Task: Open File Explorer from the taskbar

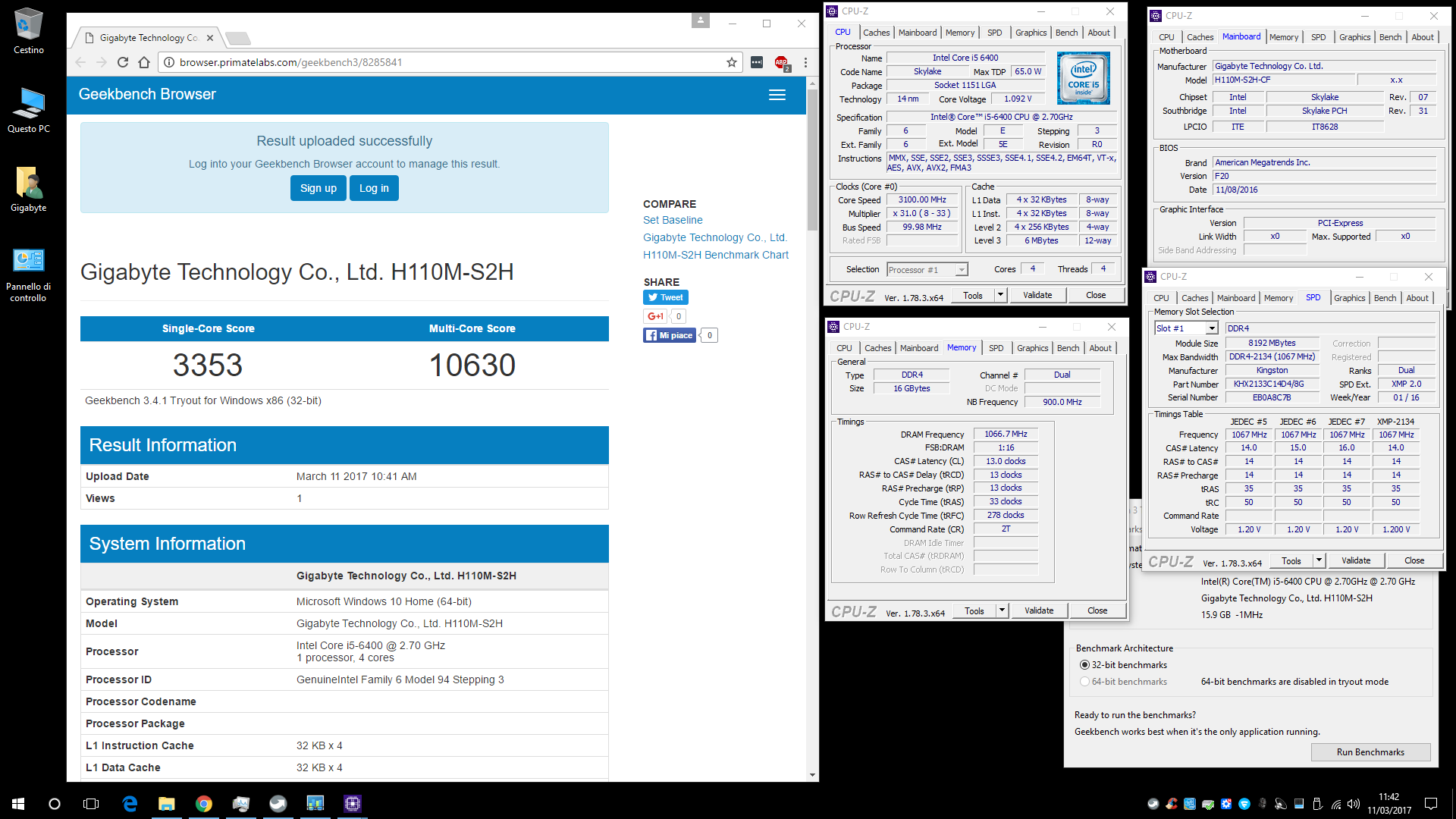Action: 167,804
